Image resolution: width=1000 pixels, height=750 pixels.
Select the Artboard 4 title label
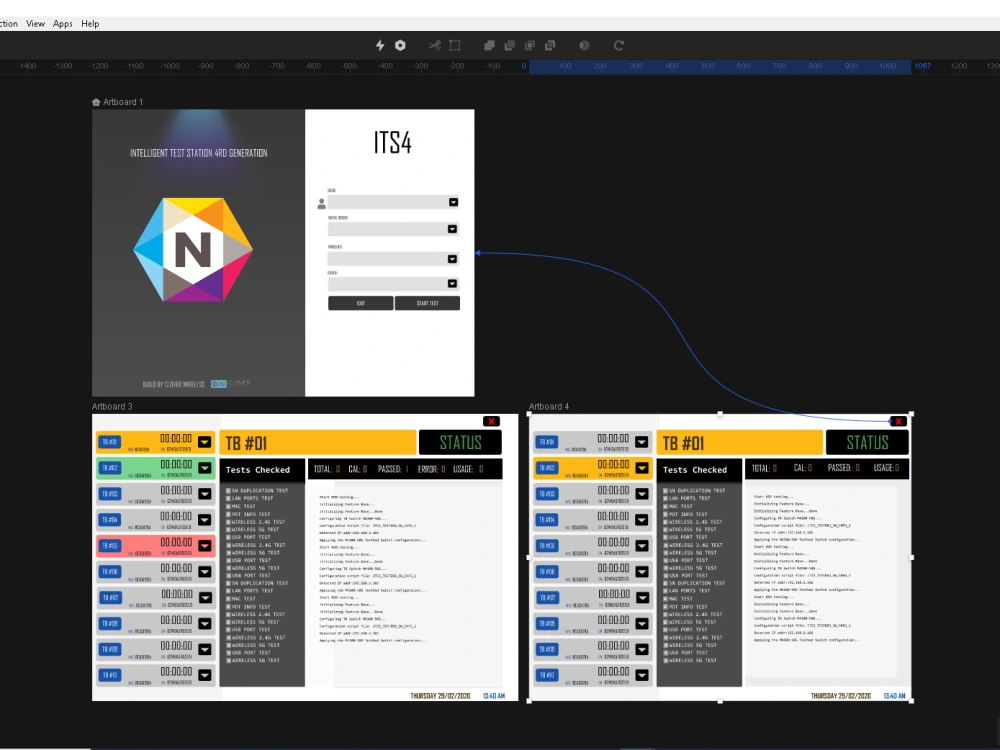[x=549, y=406]
